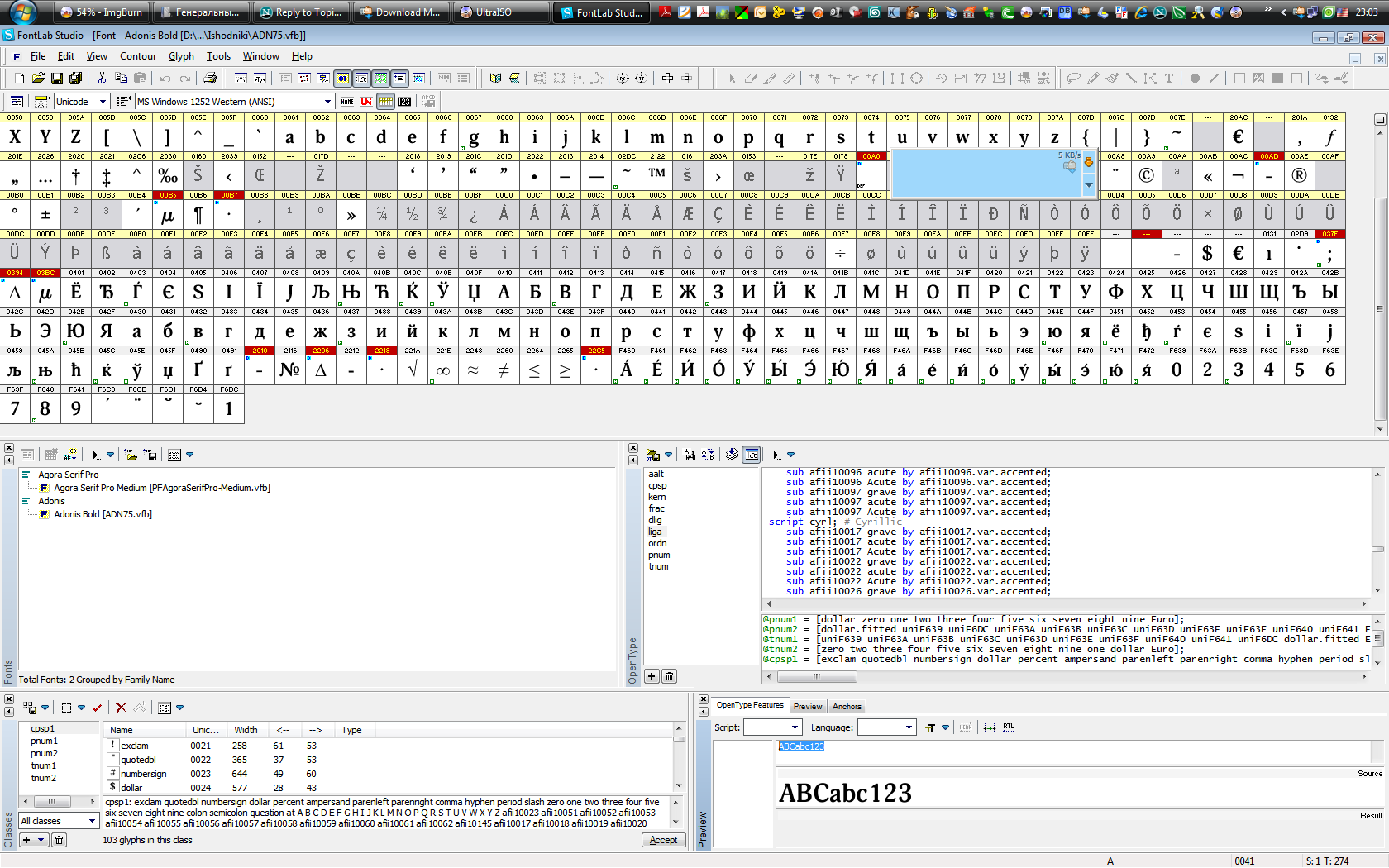
Task: Select the tnum2 class in Classes list
Action: 44,778
